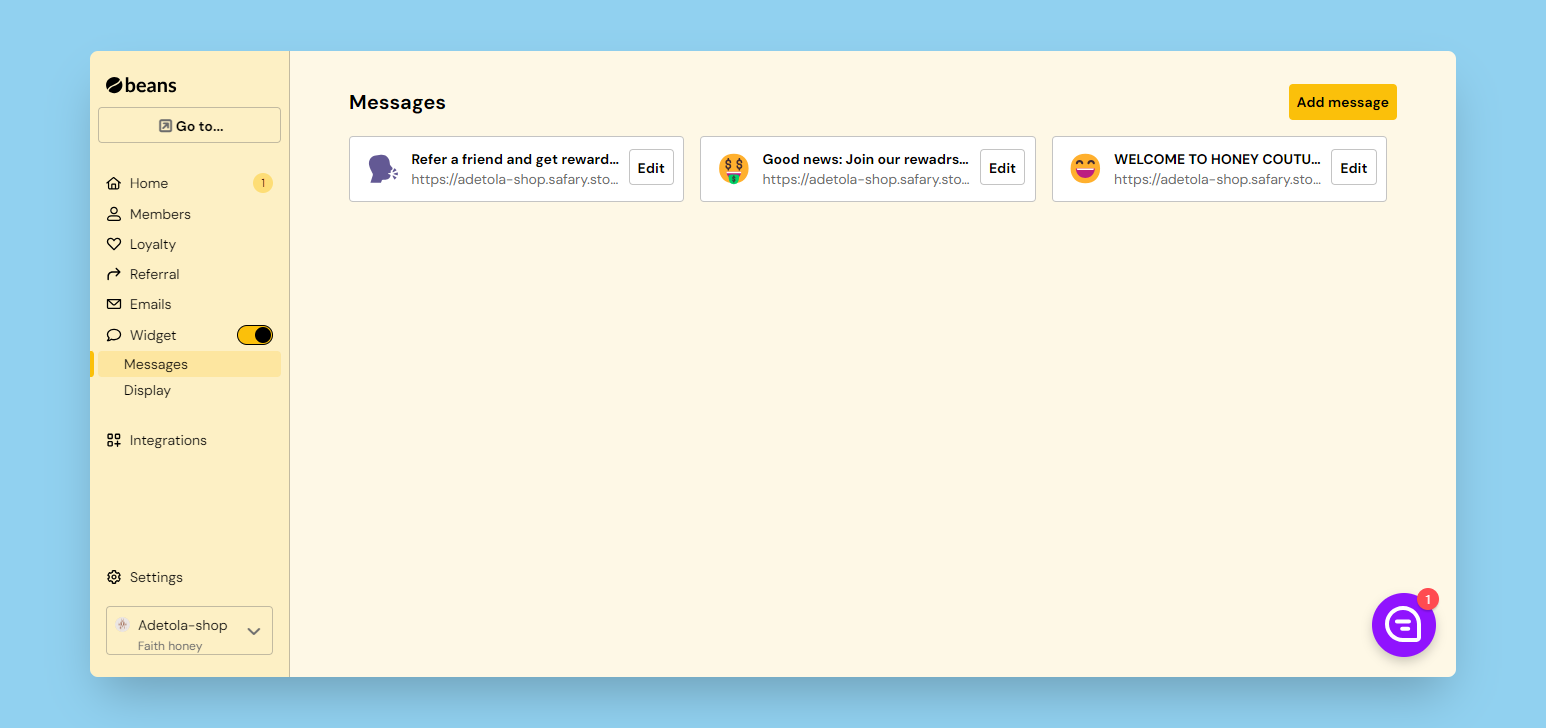The height and width of the screenshot is (728, 1546).
Task: Click the Faith honey account name
Action: pos(170,646)
